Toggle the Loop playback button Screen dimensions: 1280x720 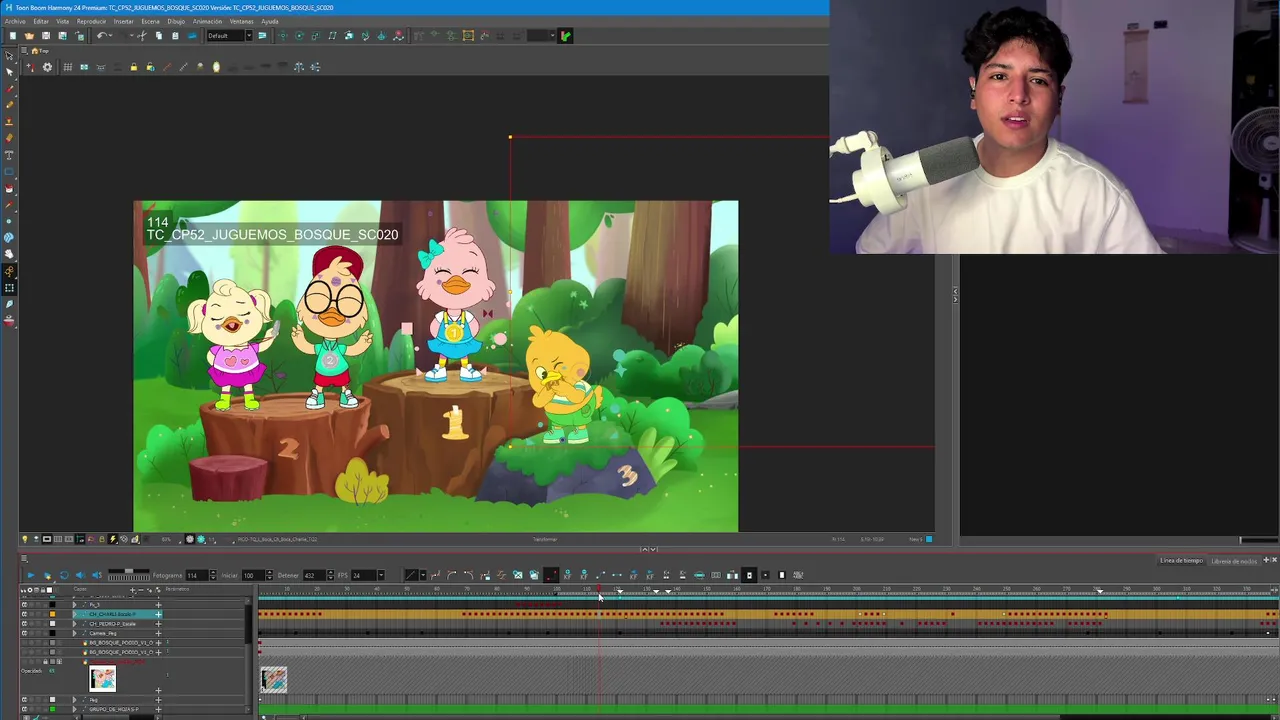coord(64,575)
